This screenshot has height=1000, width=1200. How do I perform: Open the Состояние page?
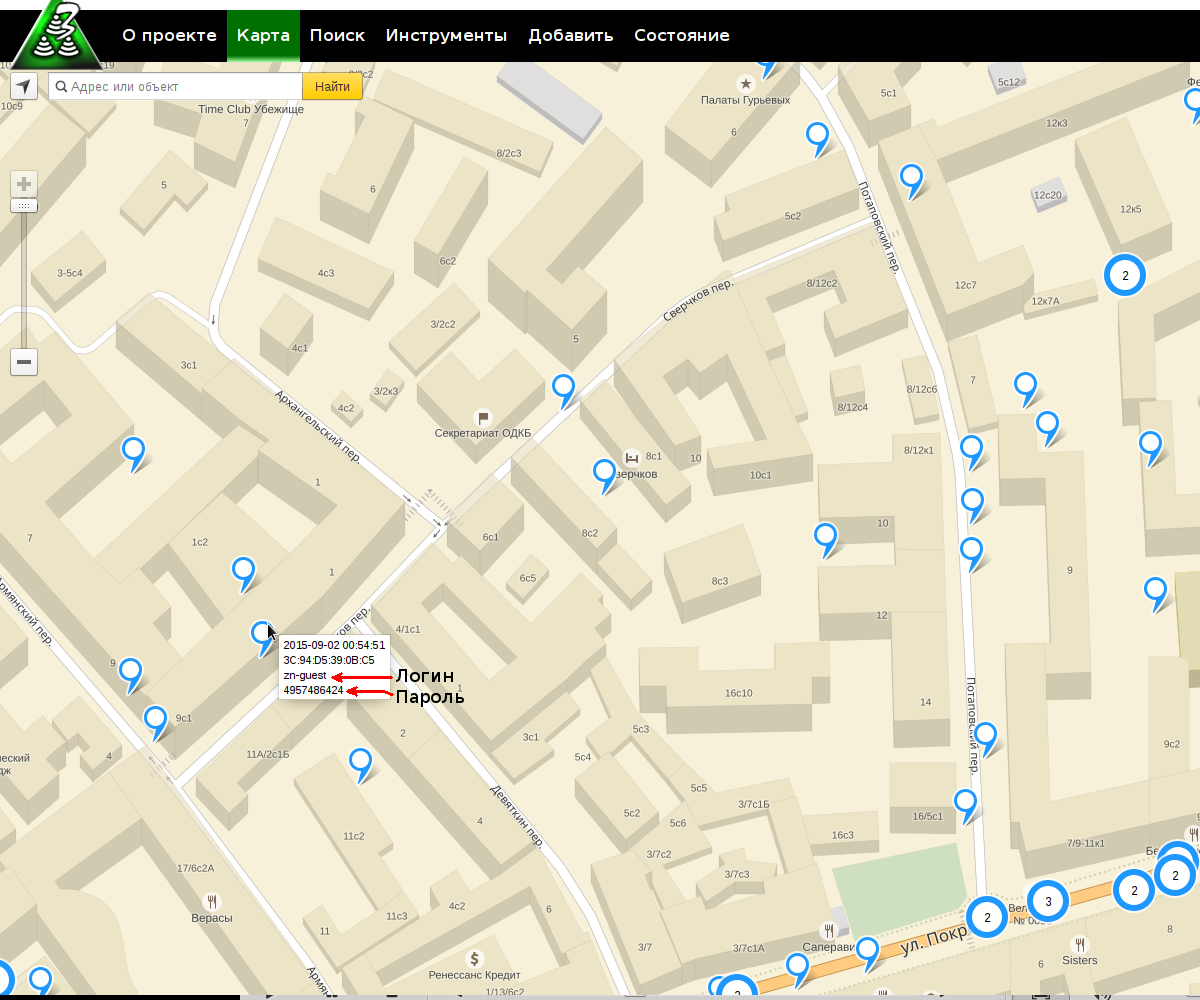[x=681, y=35]
